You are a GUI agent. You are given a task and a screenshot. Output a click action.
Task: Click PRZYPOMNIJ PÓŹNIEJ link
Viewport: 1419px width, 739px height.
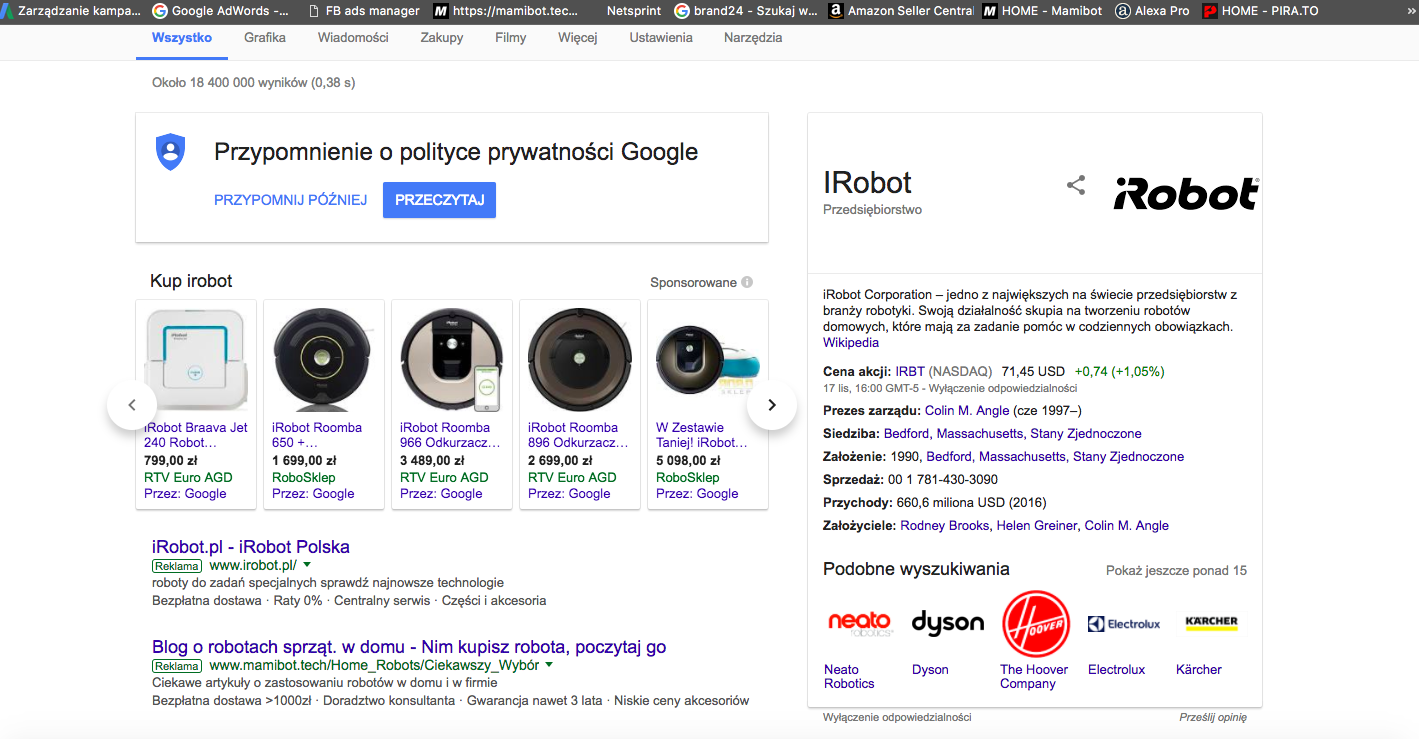click(291, 200)
